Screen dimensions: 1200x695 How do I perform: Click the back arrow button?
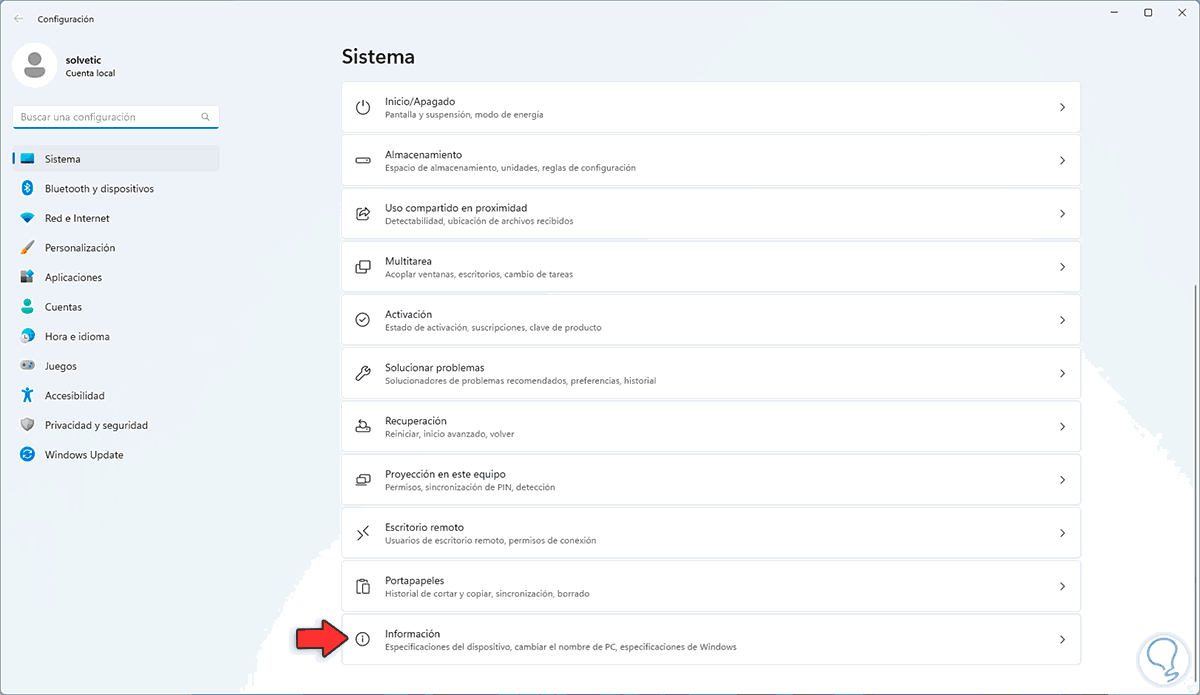pos(18,19)
